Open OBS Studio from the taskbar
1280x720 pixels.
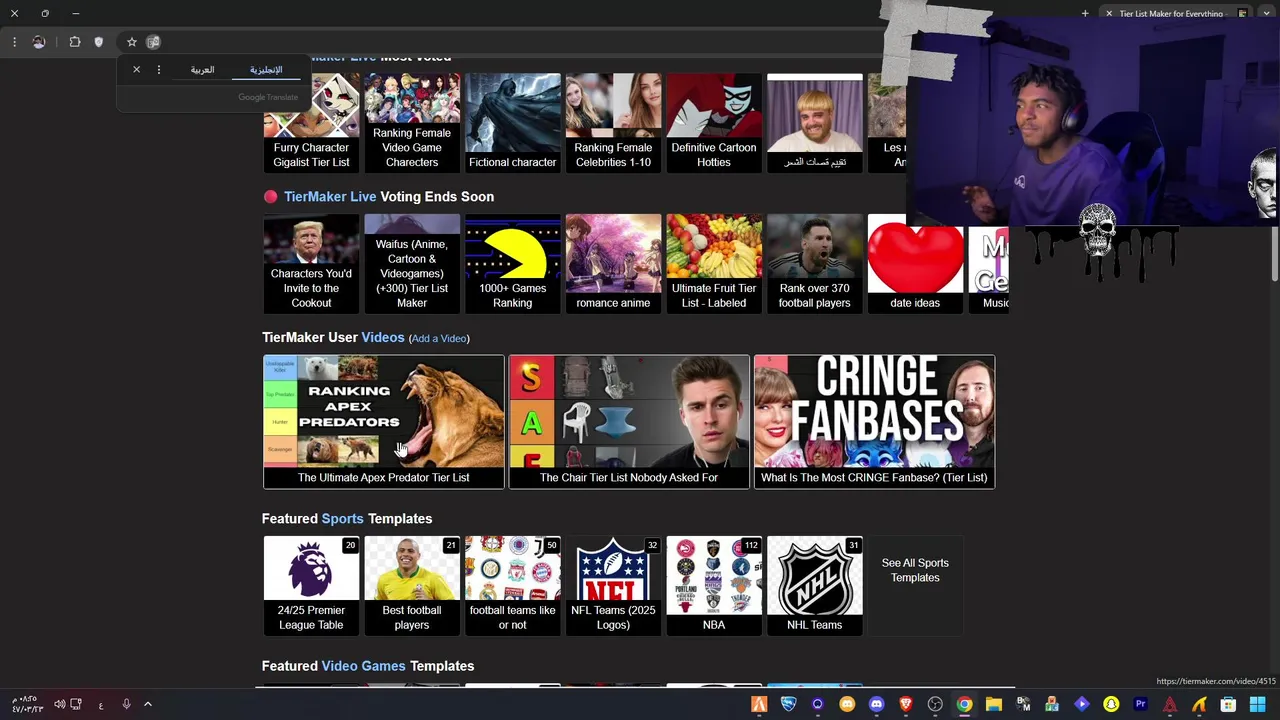935,704
